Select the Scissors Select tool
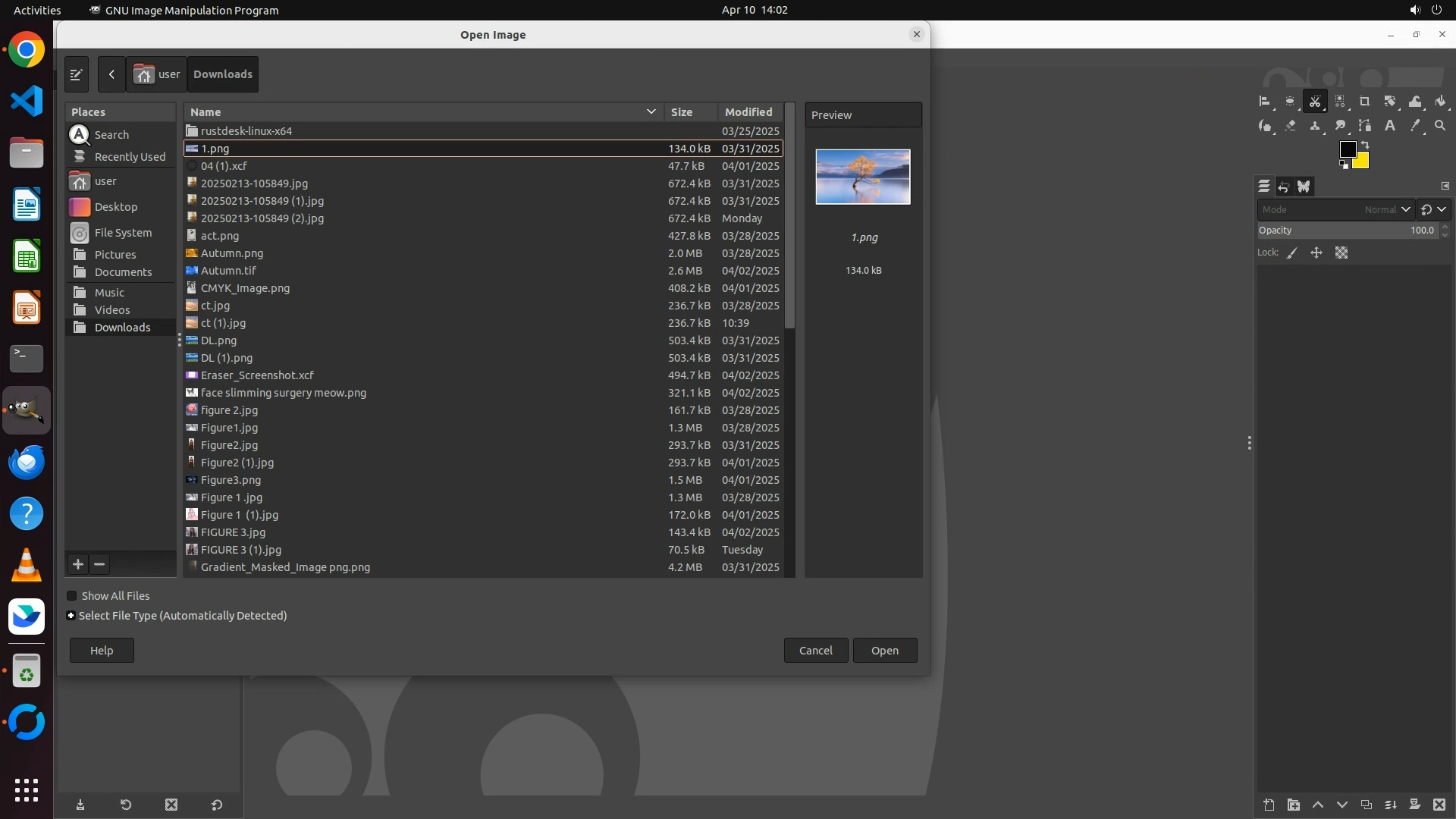 1315,102
